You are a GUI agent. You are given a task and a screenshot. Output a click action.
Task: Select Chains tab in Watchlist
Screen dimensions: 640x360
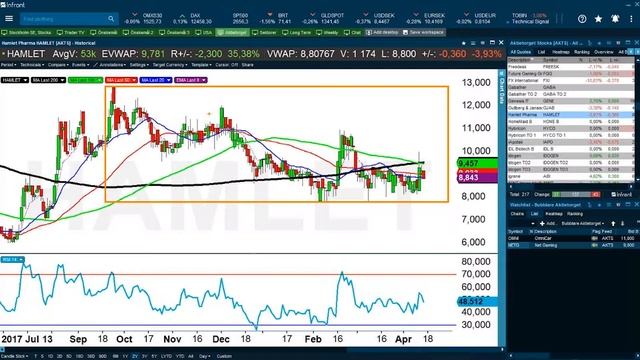517,214
